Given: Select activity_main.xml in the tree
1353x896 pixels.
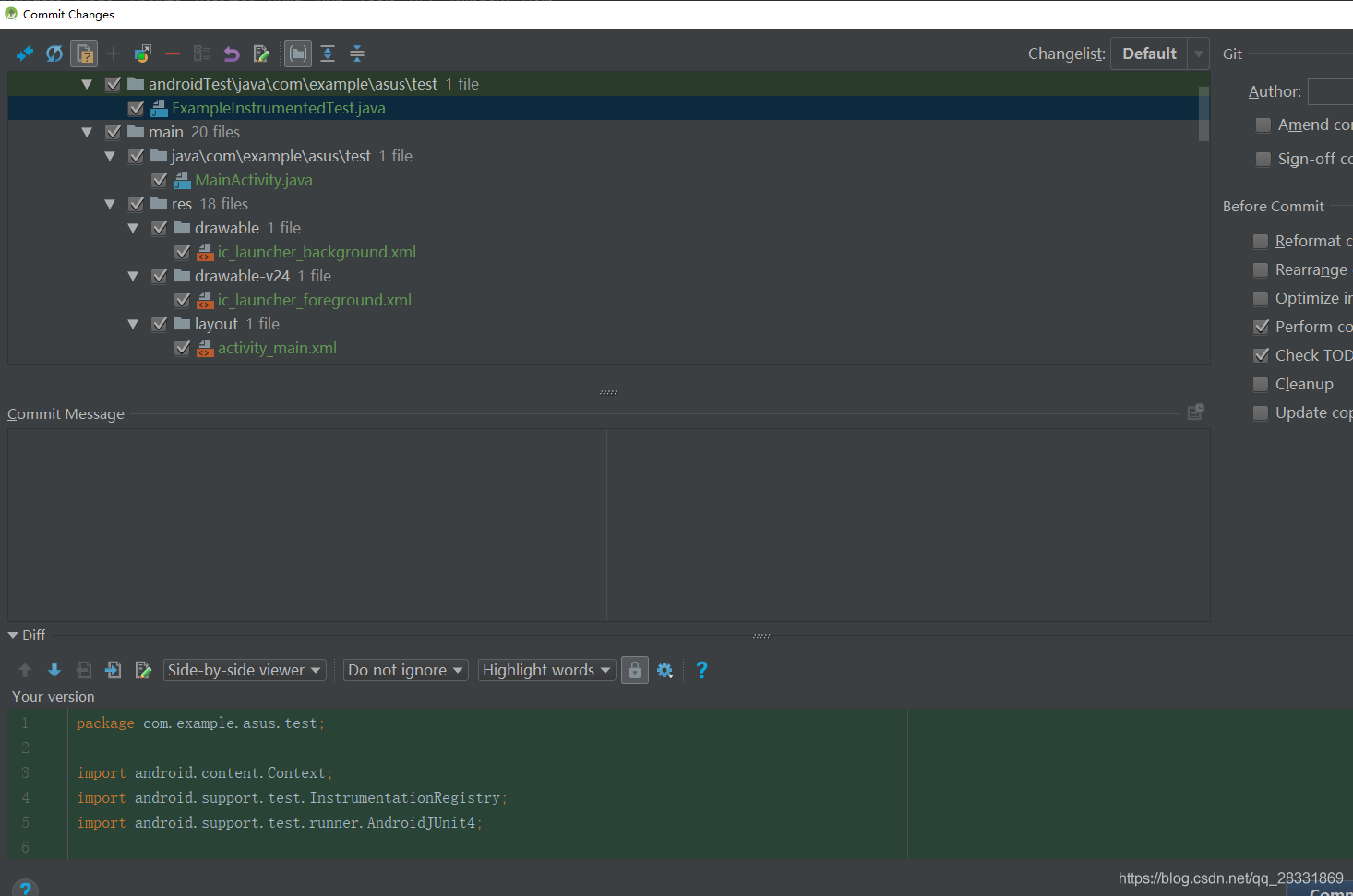Looking at the screenshot, I should tap(277, 348).
